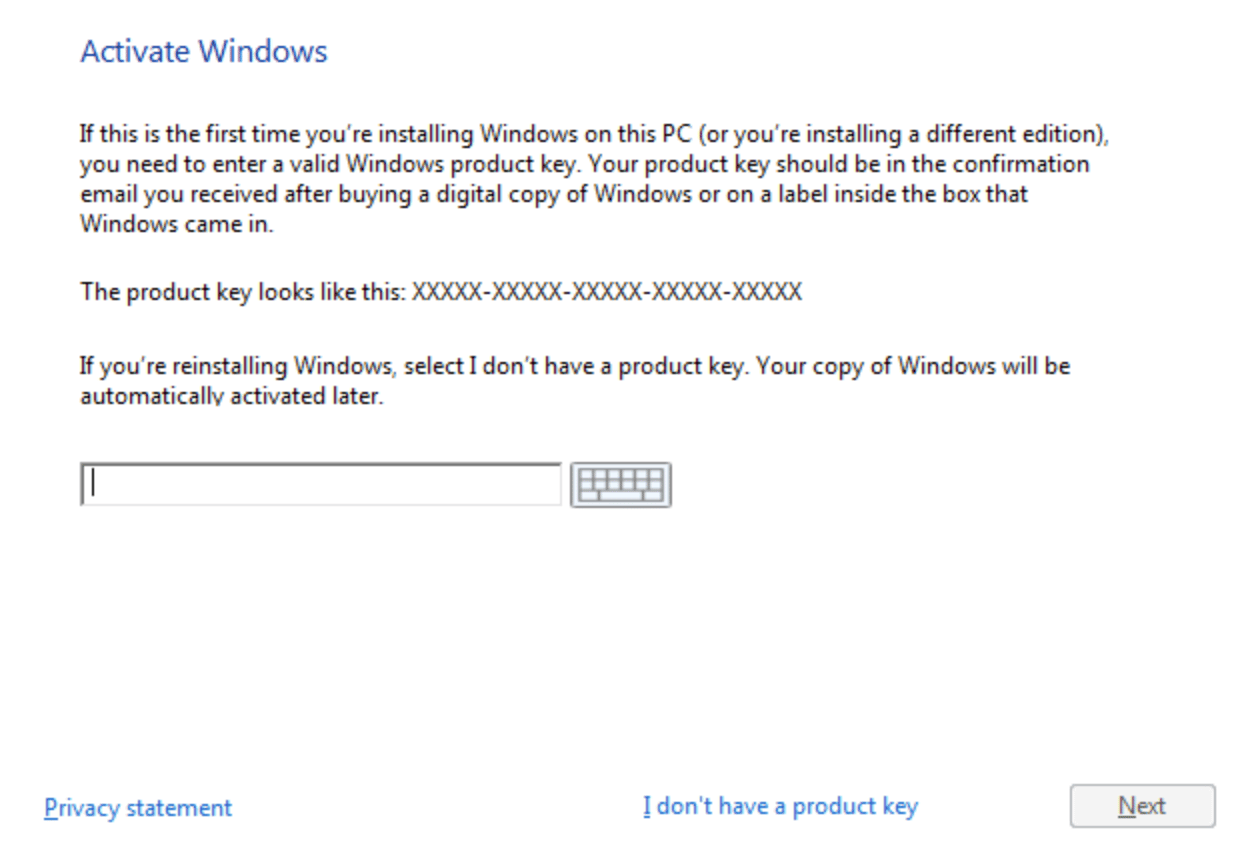
Task: Click the 'automatically activated later.' line
Action: coord(232,396)
